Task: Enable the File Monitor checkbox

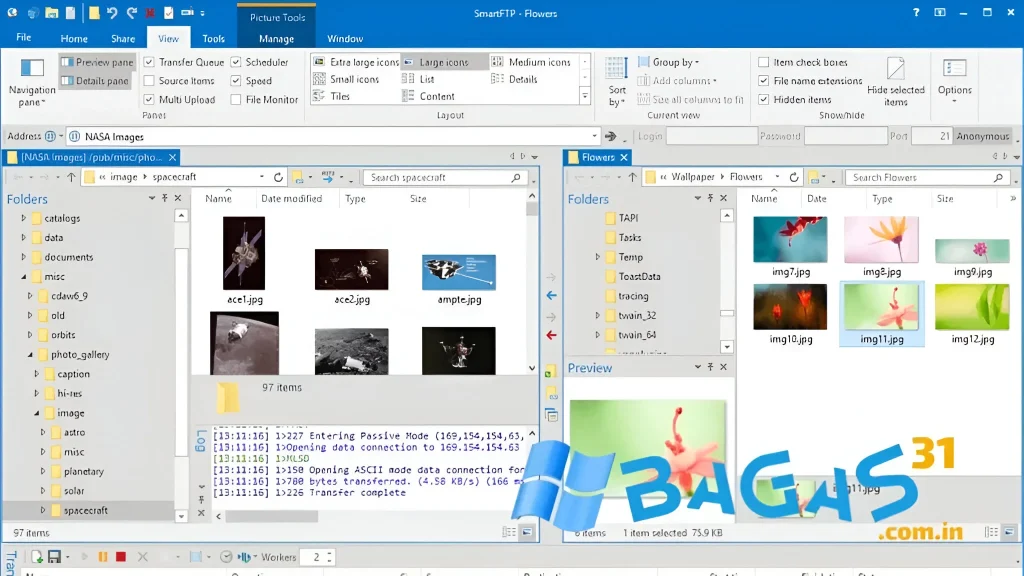Action: click(236, 99)
